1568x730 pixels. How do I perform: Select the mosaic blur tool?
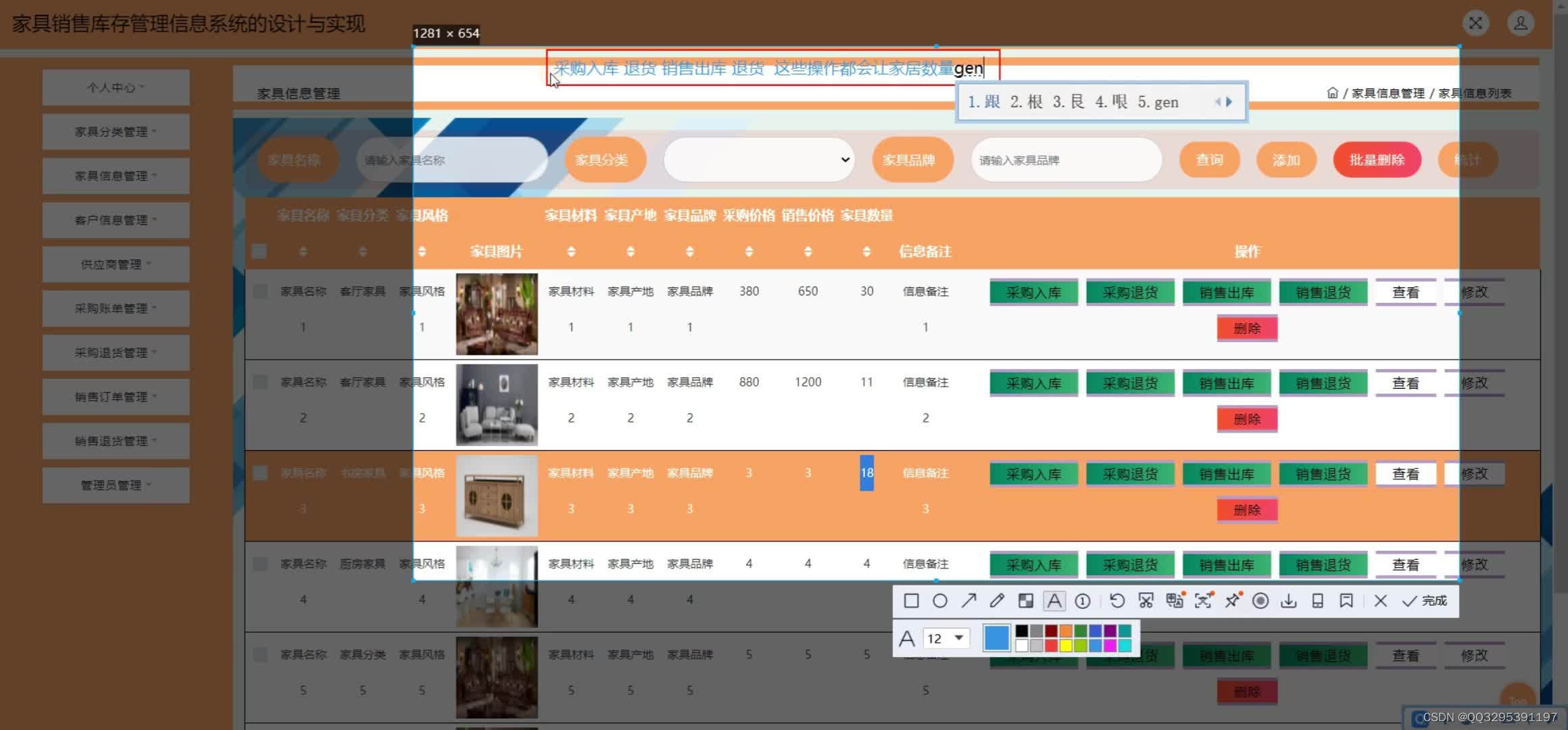click(x=1026, y=601)
